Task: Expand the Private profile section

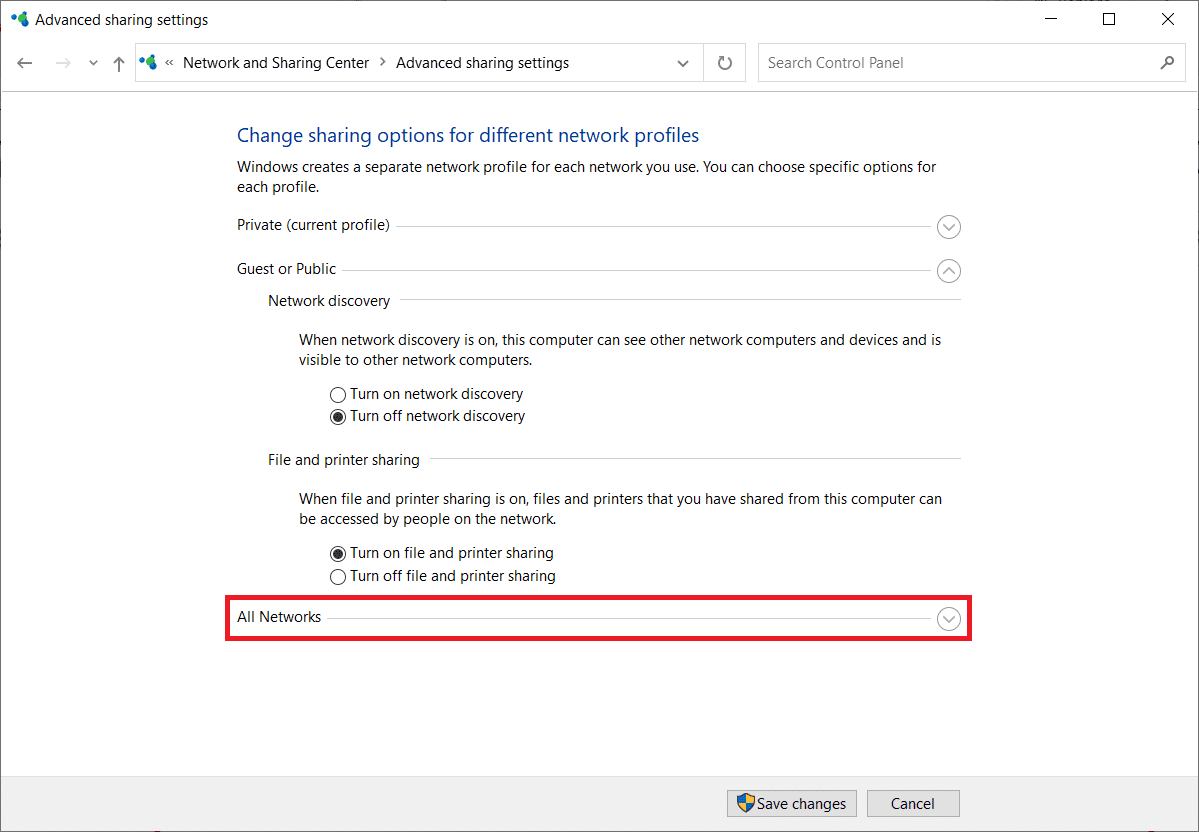Action: coord(948,226)
